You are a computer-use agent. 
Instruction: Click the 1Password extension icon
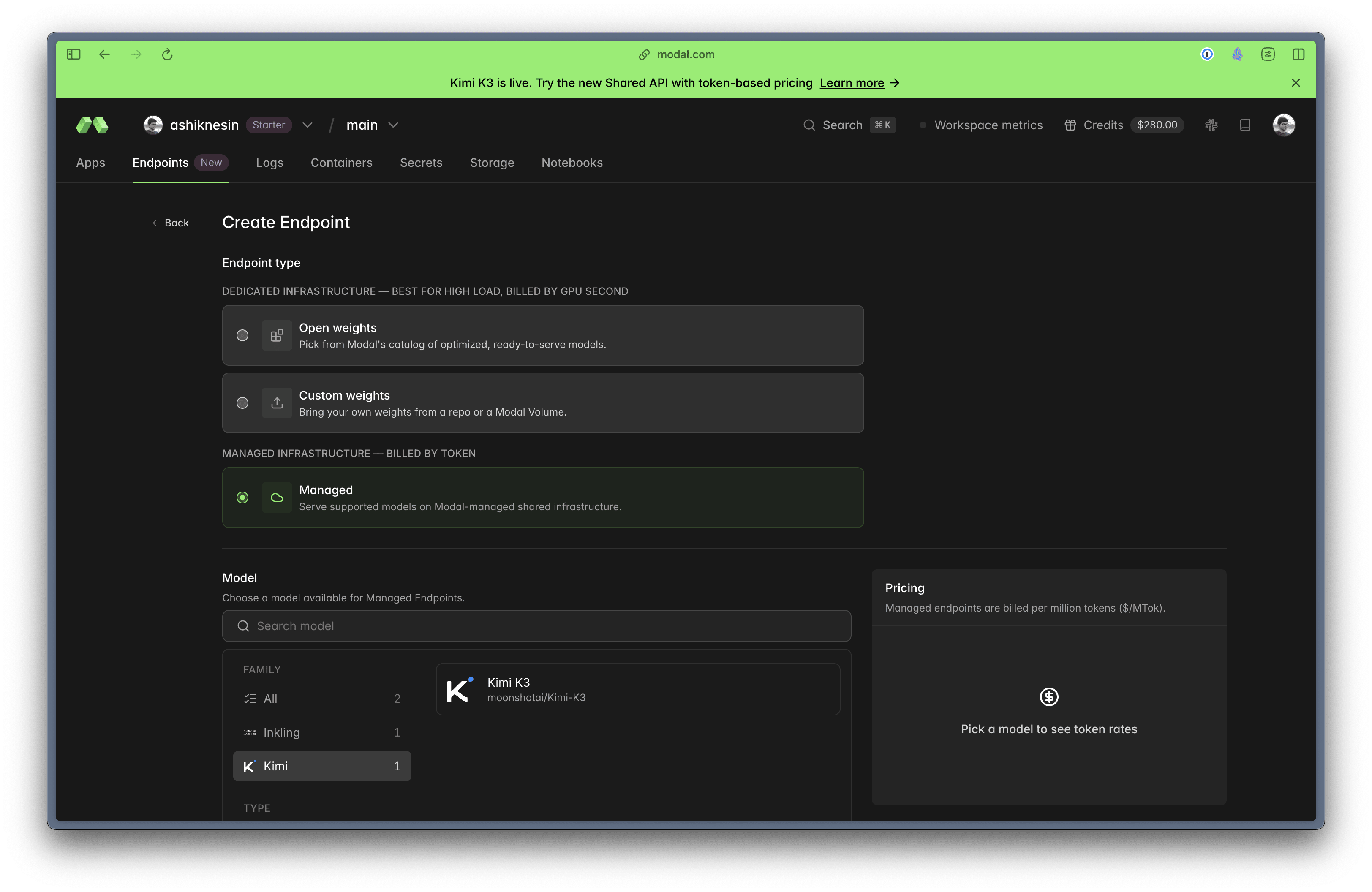pyautogui.click(x=1207, y=54)
